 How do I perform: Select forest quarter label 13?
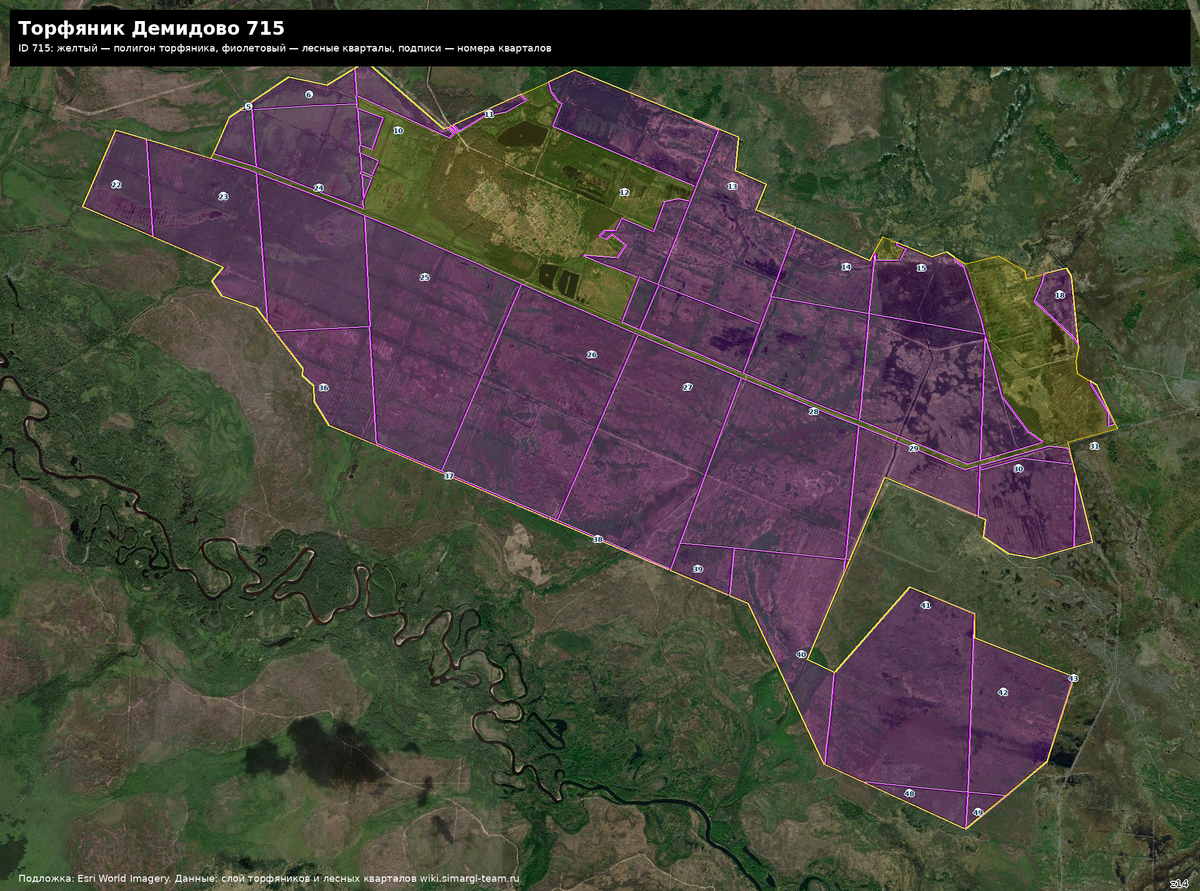pyautogui.click(x=732, y=187)
